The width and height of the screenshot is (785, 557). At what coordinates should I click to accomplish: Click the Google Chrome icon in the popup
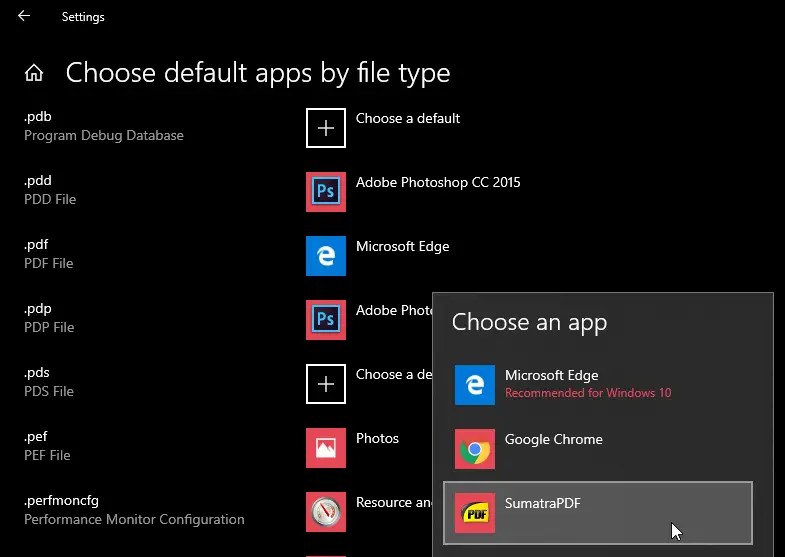(475, 449)
